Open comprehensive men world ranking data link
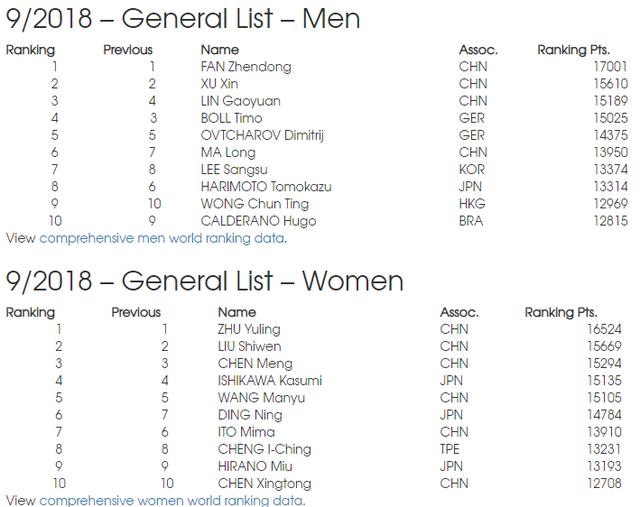The height and width of the screenshot is (507, 640). [x=163, y=238]
